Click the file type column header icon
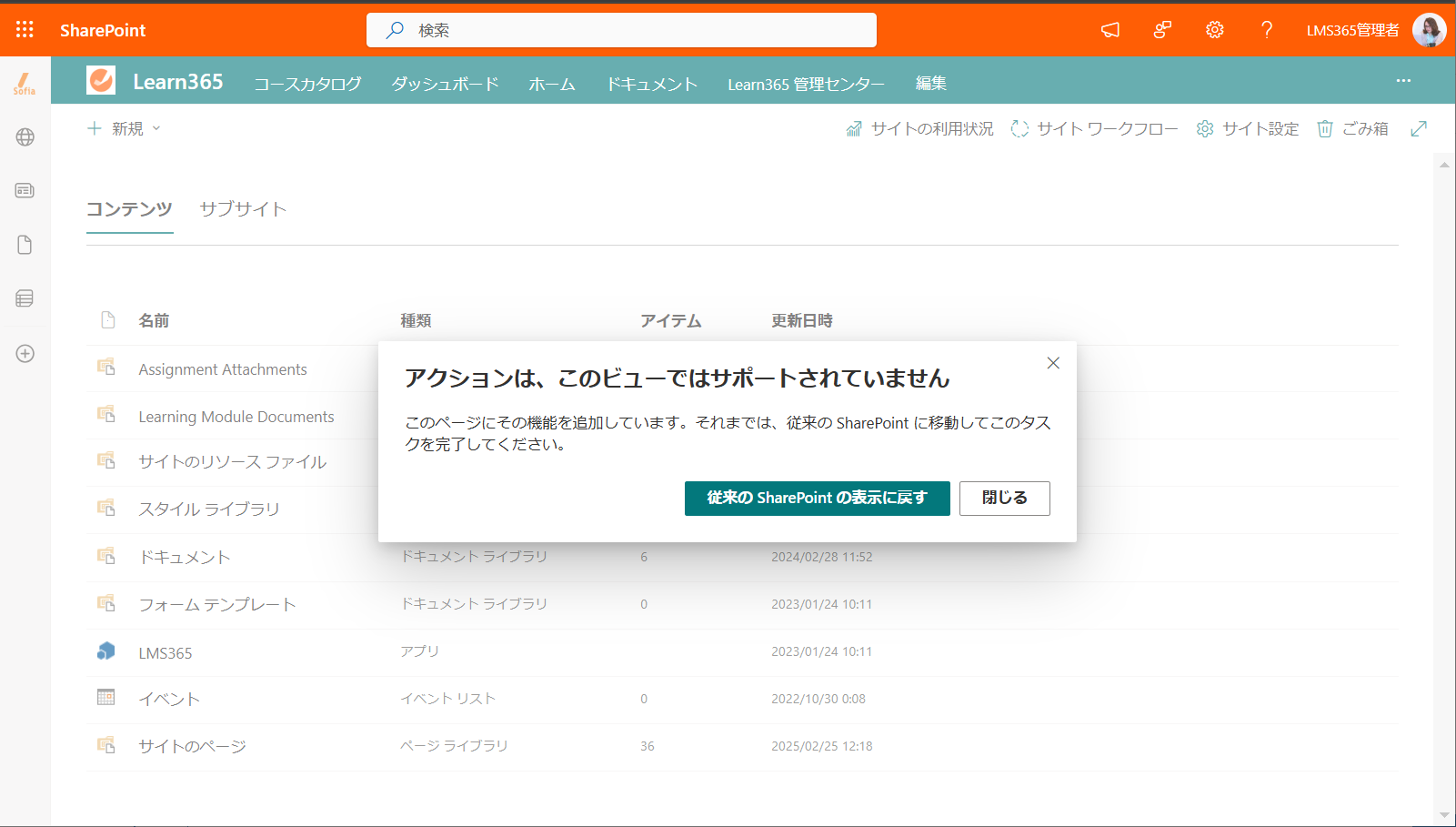The image size is (1456, 827). tap(108, 319)
